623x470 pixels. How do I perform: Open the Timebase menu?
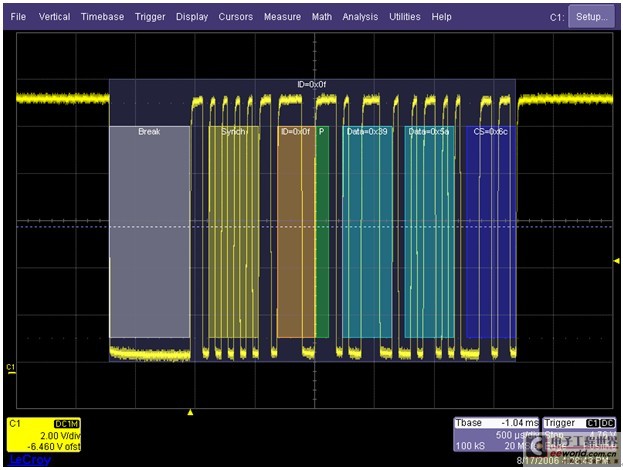[103, 17]
